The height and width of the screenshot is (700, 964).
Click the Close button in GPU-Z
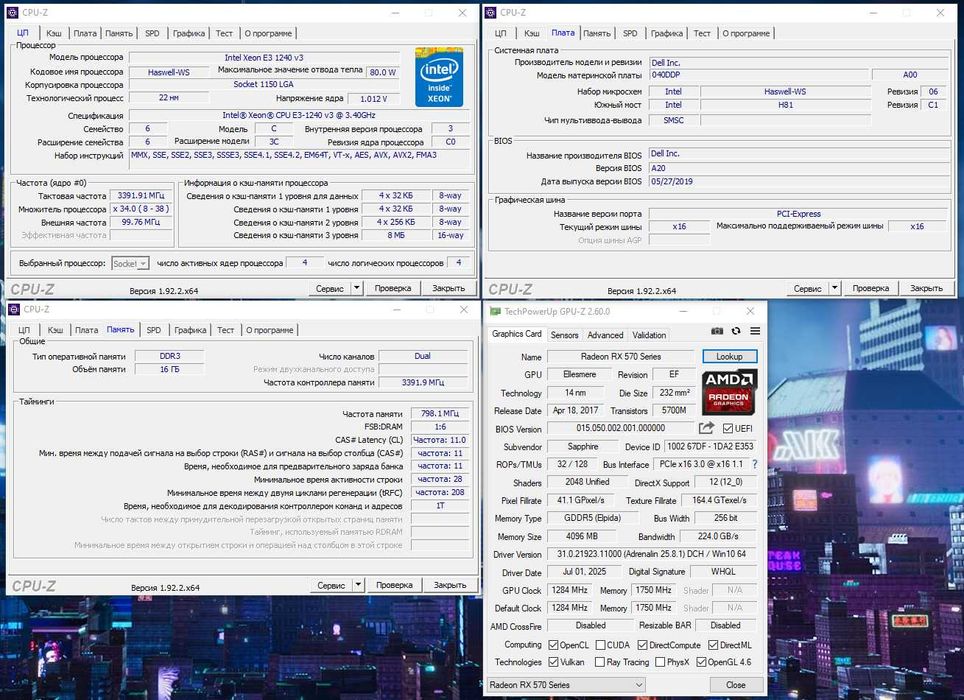[x=735, y=685]
